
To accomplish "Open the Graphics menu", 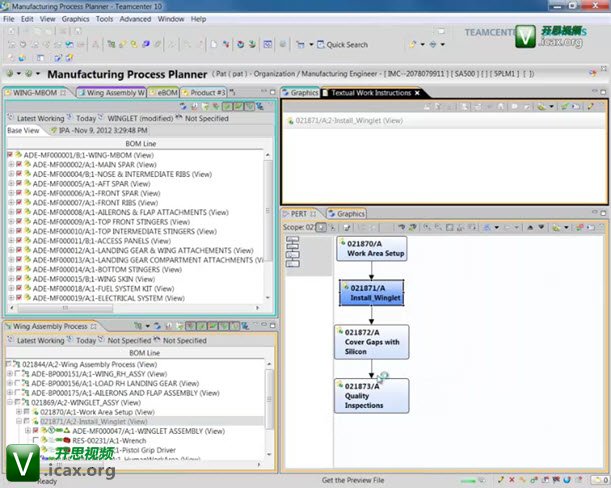I will (75, 19).
